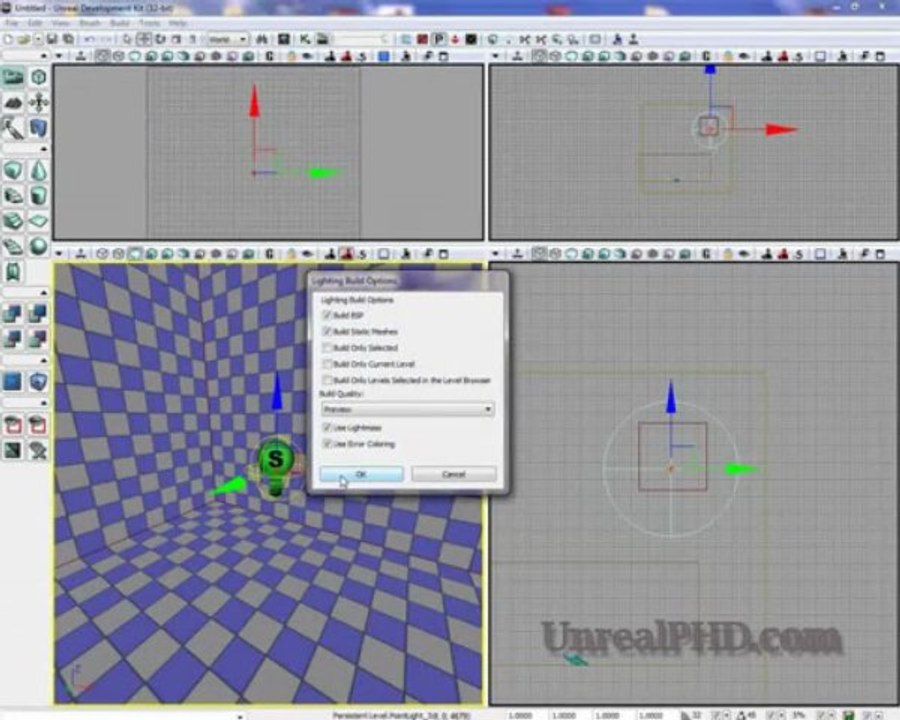The image size is (900, 720).
Task: Open the File menu
Action: (12, 23)
